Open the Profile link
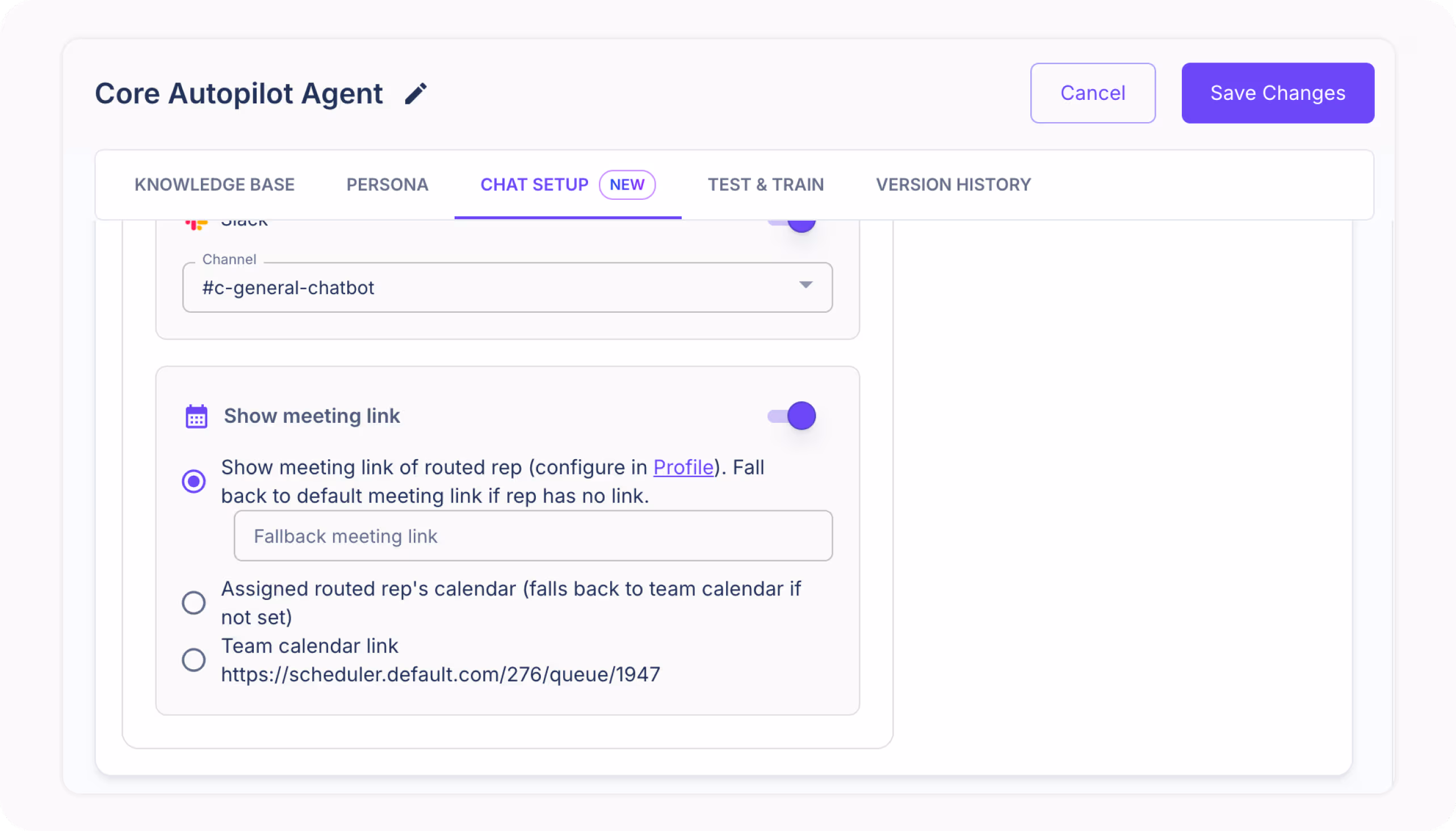The image size is (1456, 831). (683, 467)
